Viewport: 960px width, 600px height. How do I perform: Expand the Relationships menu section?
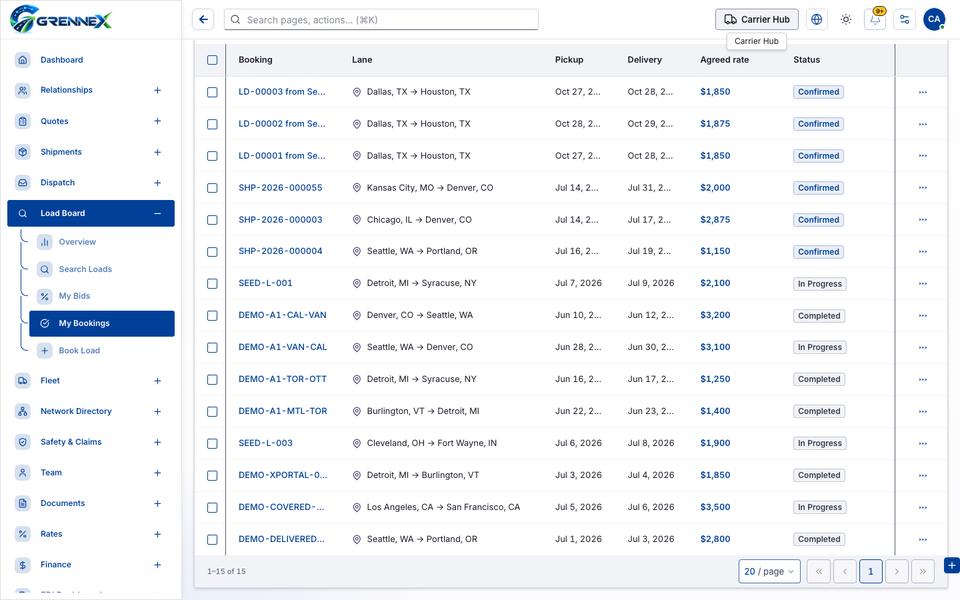pos(157,90)
